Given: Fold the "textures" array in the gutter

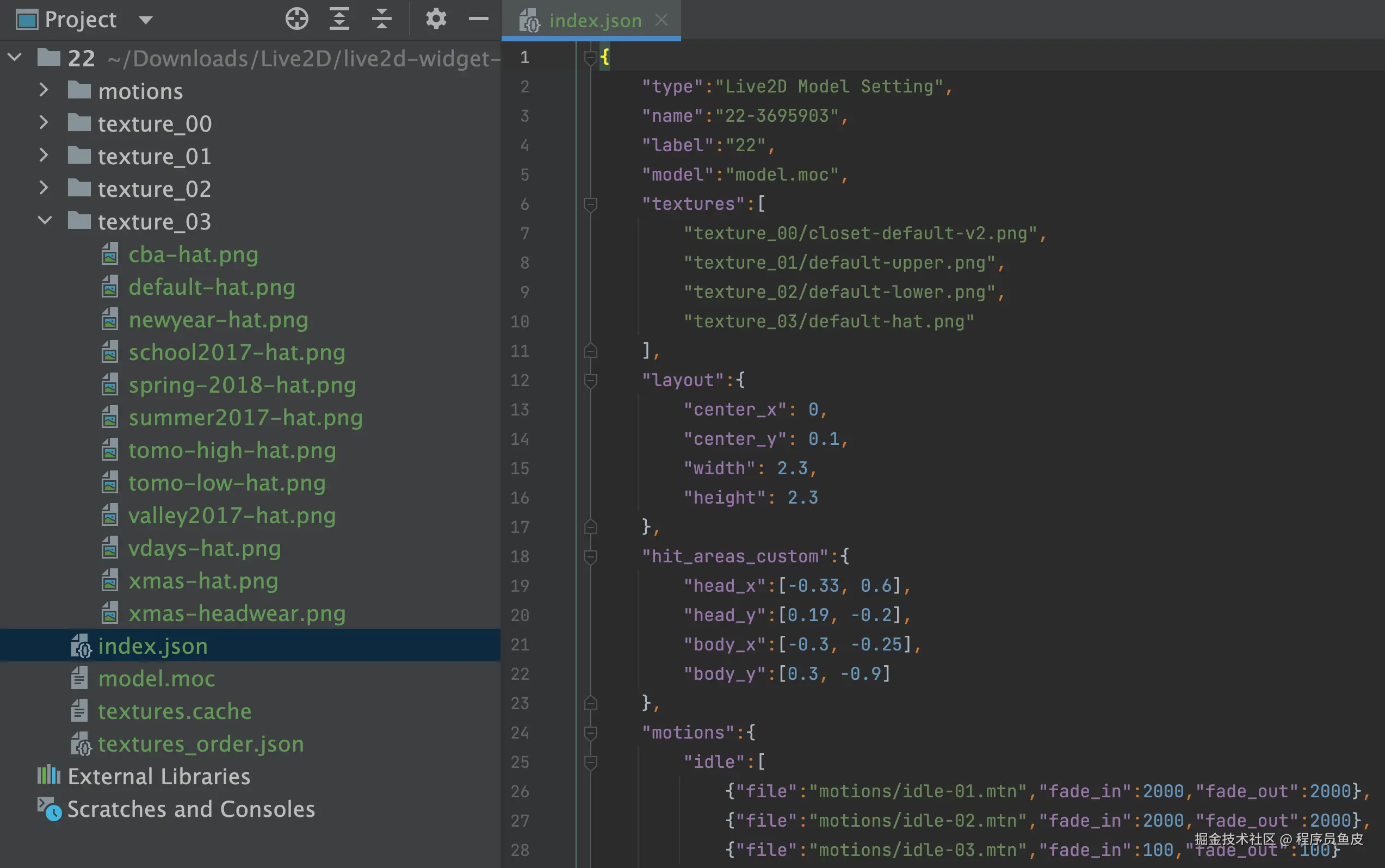Looking at the screenshot, I should 590,204.
